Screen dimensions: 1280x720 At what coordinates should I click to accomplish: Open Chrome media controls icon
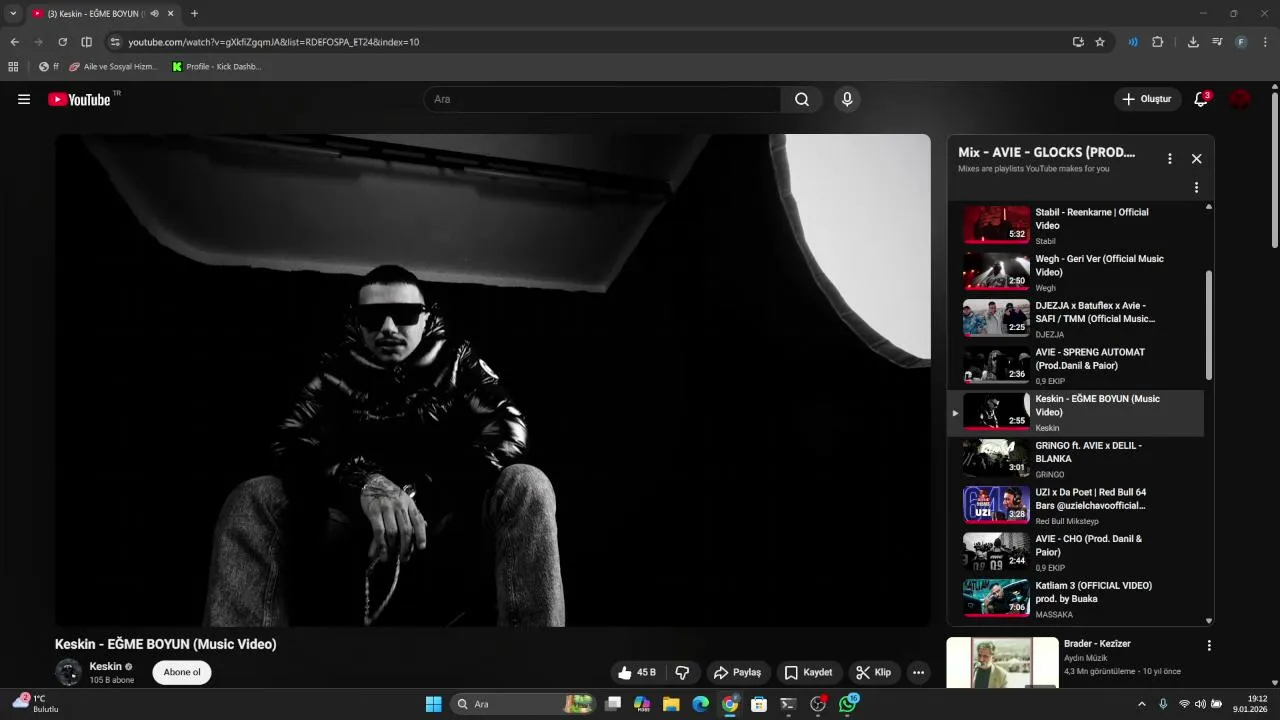[x=1217, y=42]
